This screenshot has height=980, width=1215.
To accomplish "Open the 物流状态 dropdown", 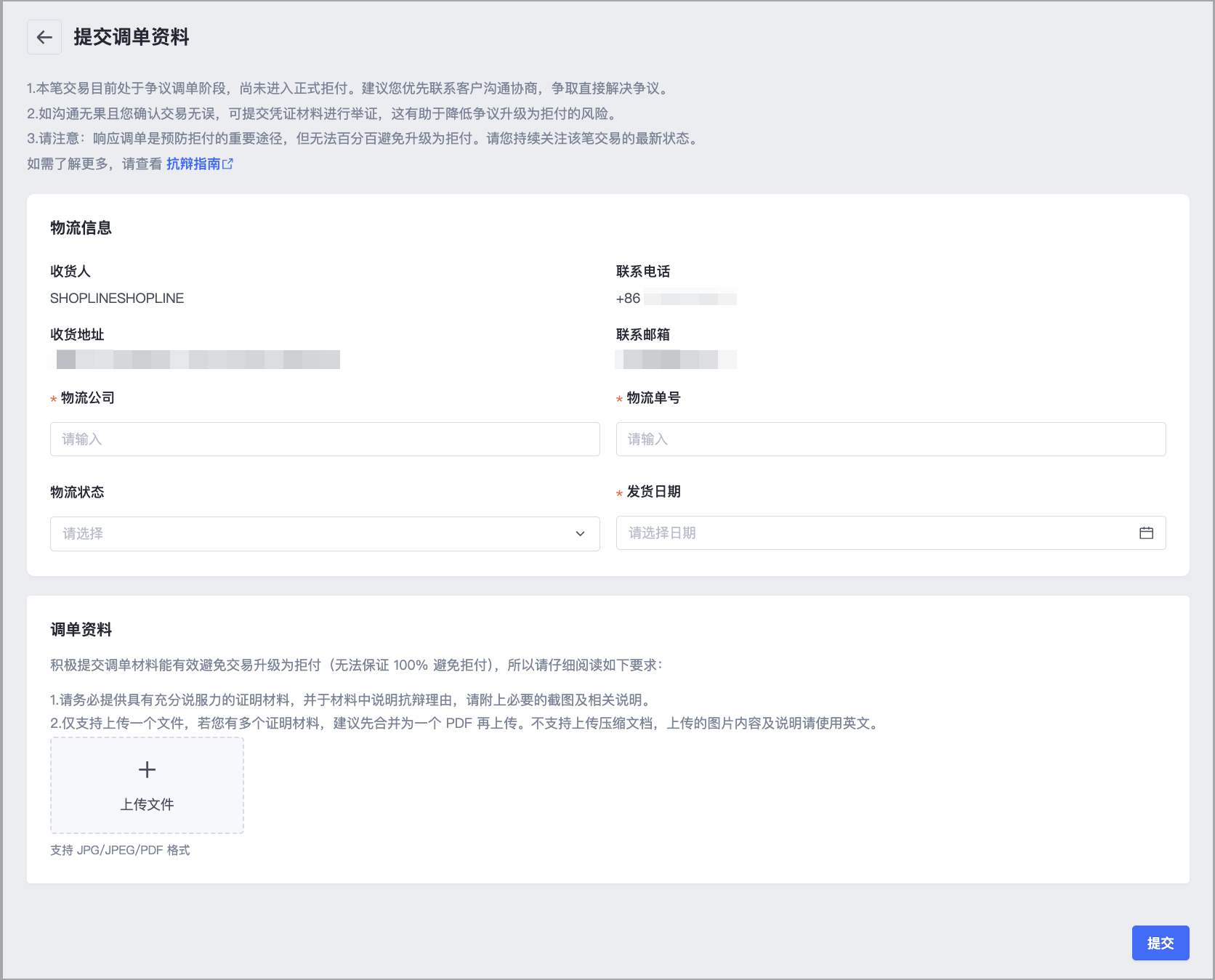I will pos(325,534).
